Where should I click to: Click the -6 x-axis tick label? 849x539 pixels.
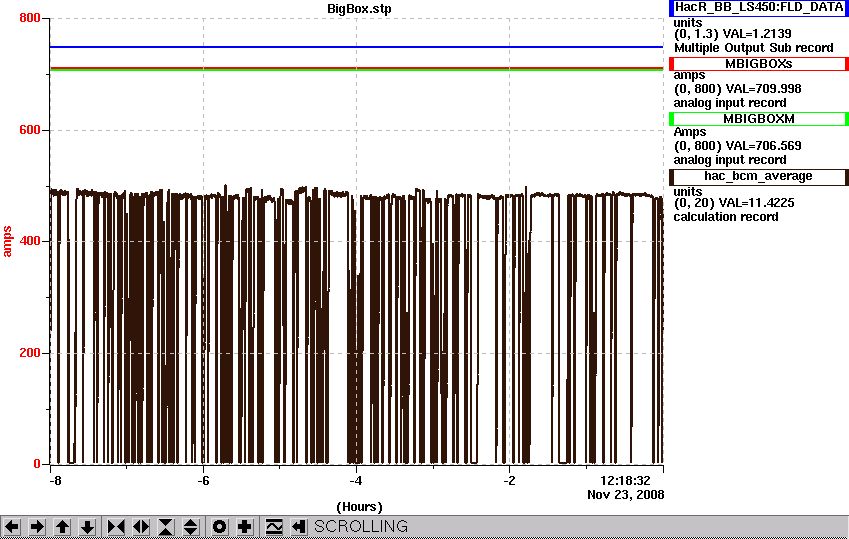coord(203,481)
